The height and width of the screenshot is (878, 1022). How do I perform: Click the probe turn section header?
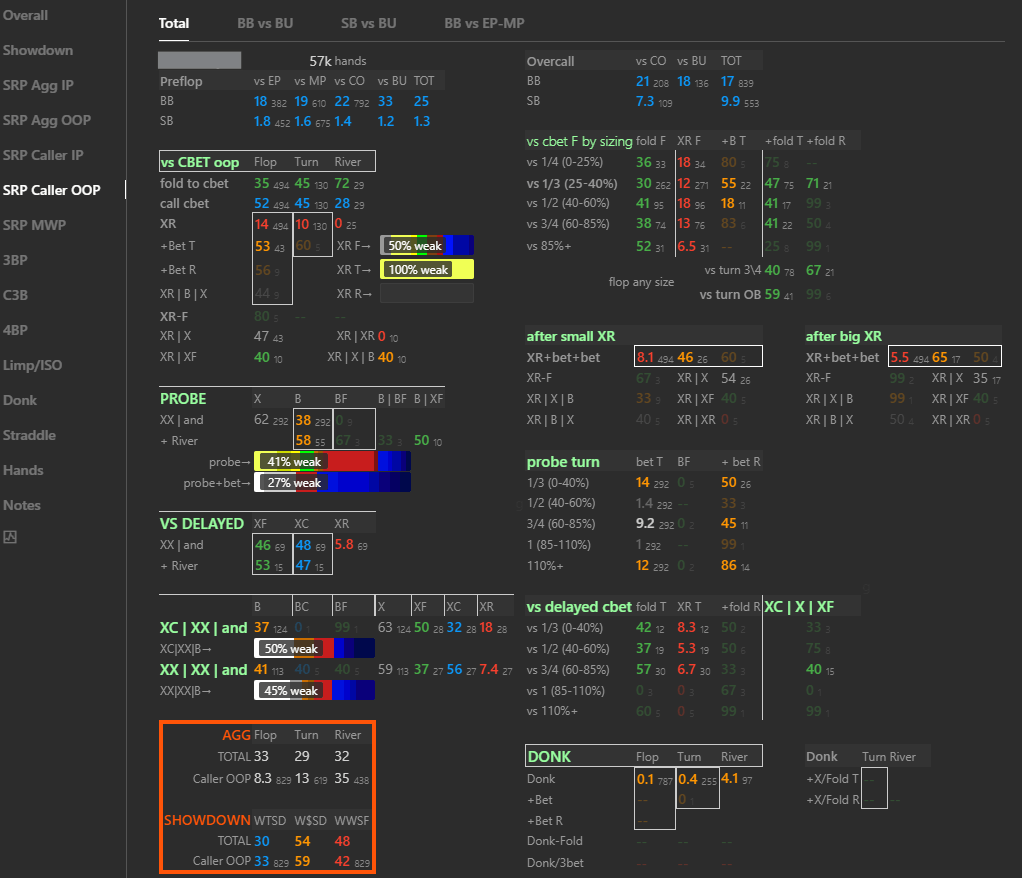[x=563, y=461]
